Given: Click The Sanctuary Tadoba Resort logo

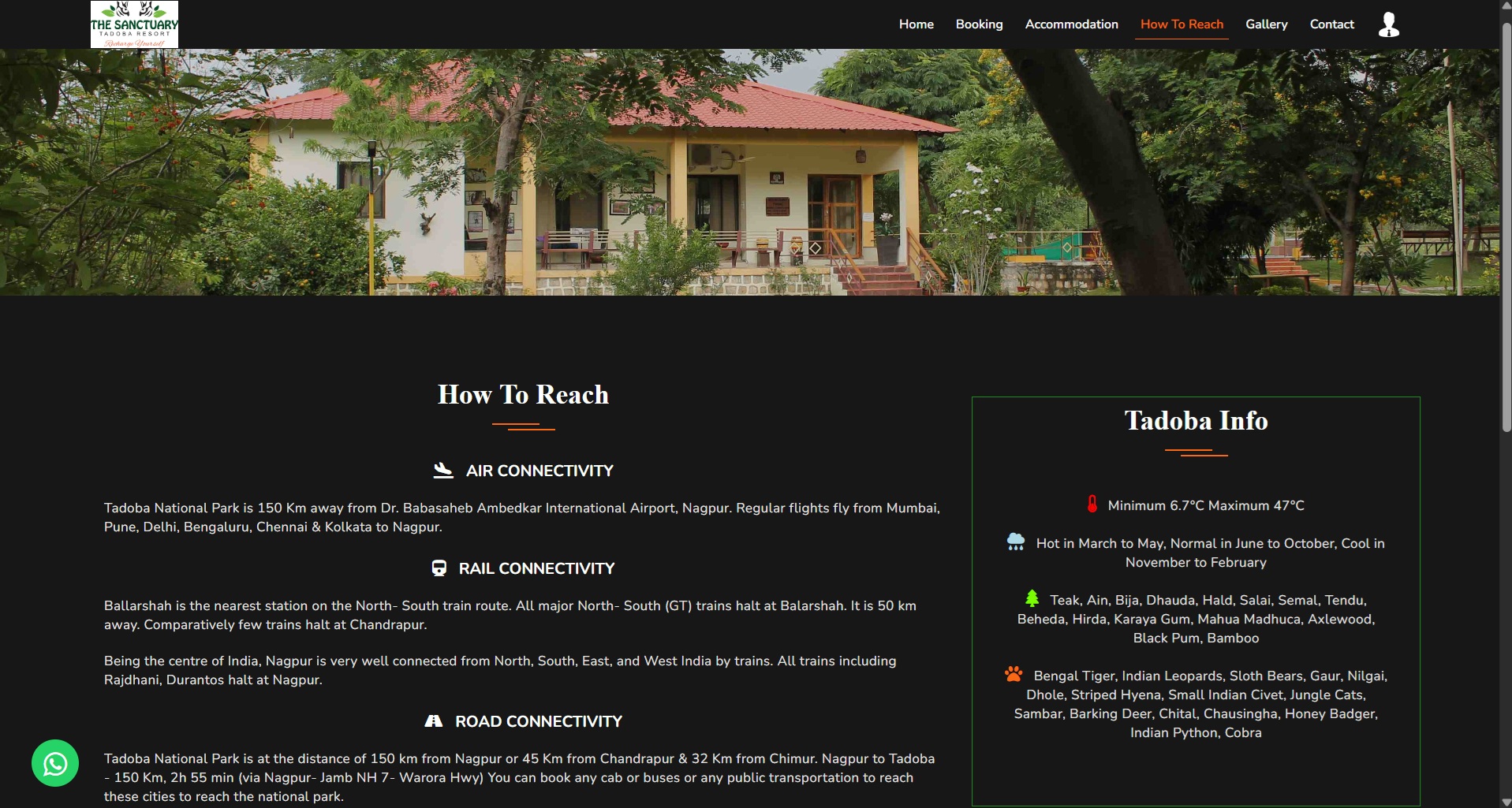Looking at the screenshot, I should 134,24.
